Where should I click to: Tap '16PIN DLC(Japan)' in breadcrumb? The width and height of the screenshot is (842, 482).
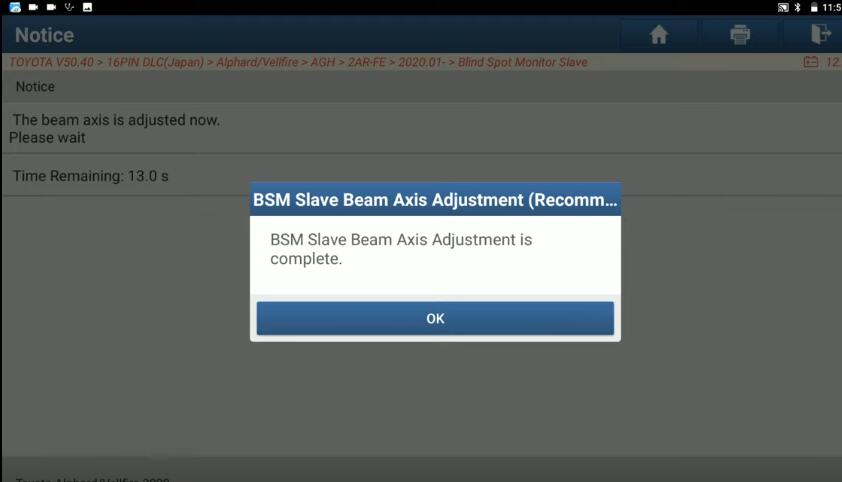click(155, 62)
